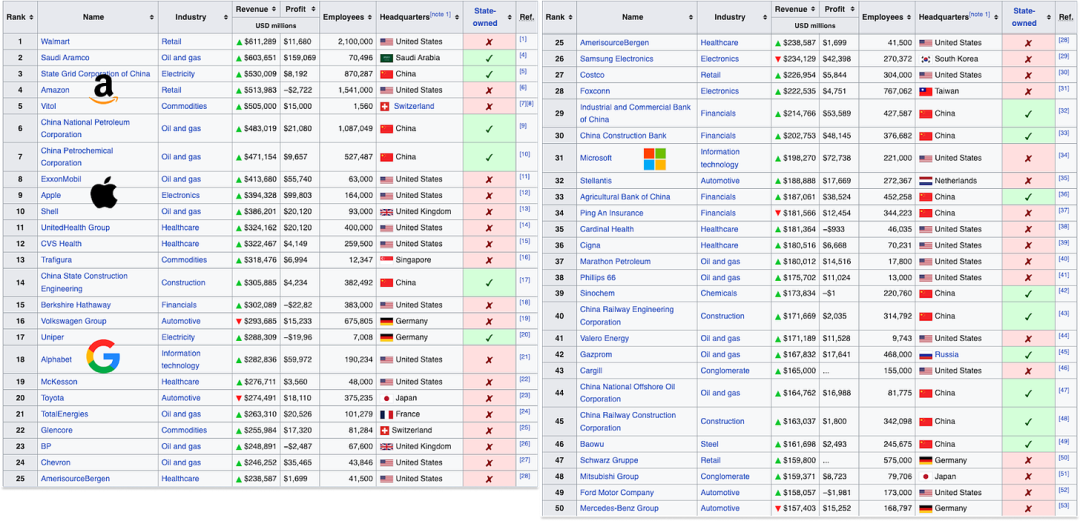Click the German flag in the Volkswagen Group row
Screen dimensions: 1080x521
(x=386, y=321)
